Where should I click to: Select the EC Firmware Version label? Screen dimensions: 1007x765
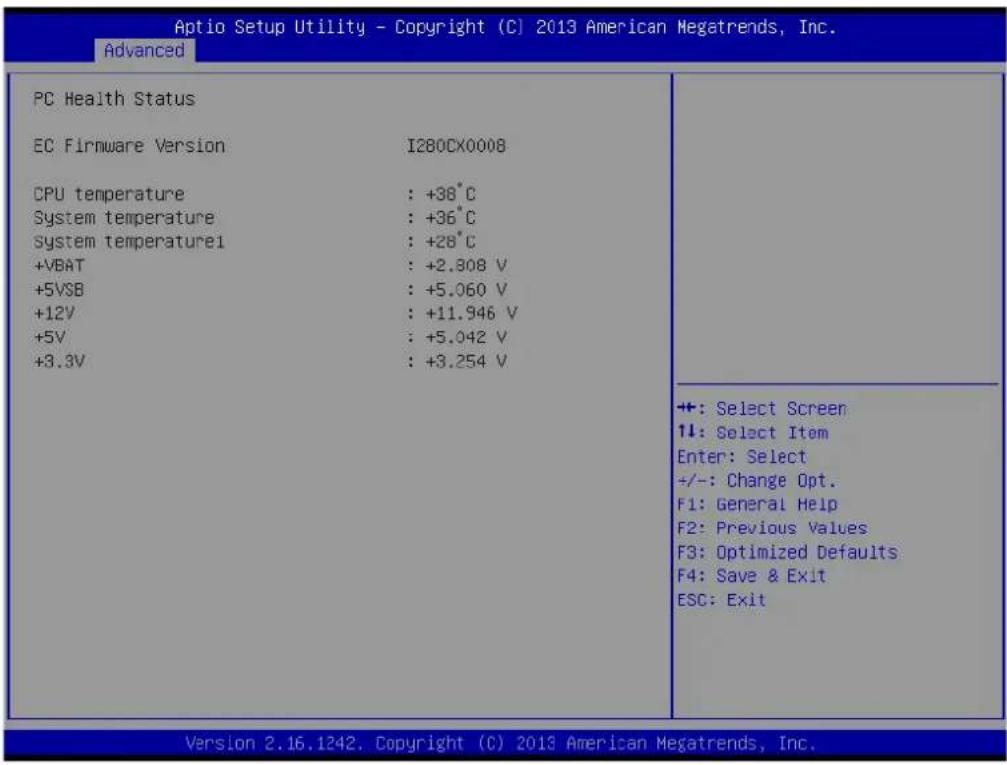tap(129, 146)
